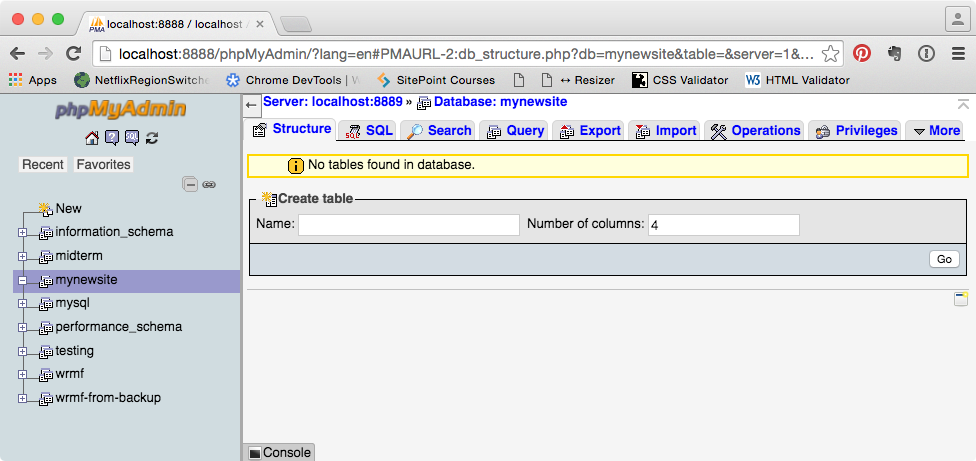Toggle link with main panel chain icon
Image resolution: width=976 pixels, height=461 pixels.
point(209,185)
